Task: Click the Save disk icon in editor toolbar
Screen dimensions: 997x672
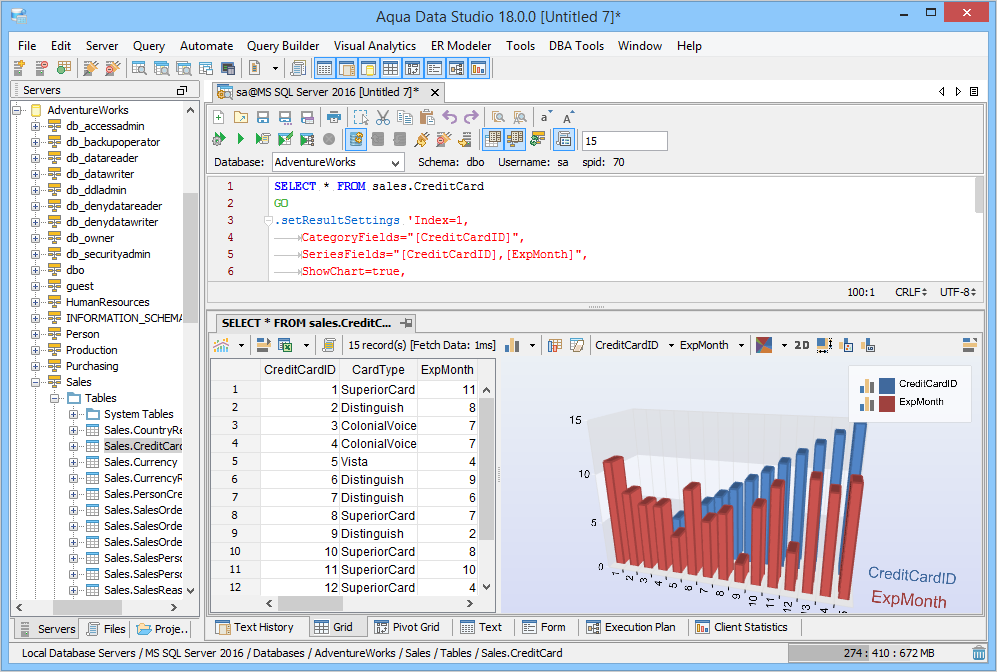Action: pos(263,118)
